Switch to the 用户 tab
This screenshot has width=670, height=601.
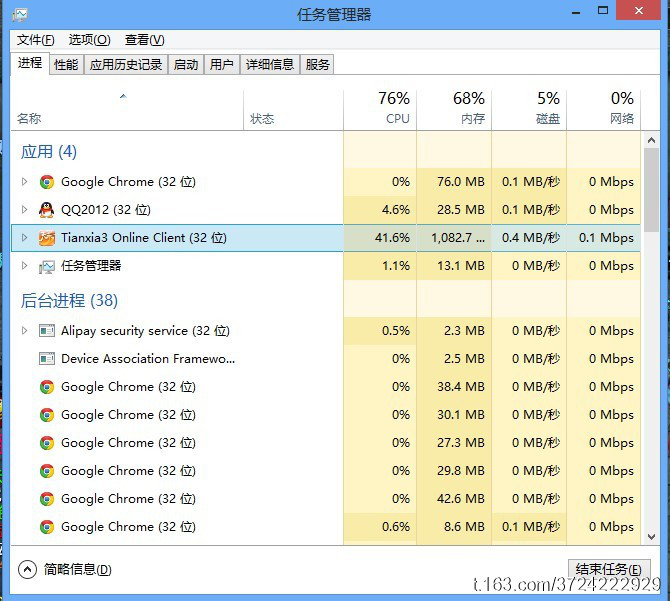(x=222, y=64)
